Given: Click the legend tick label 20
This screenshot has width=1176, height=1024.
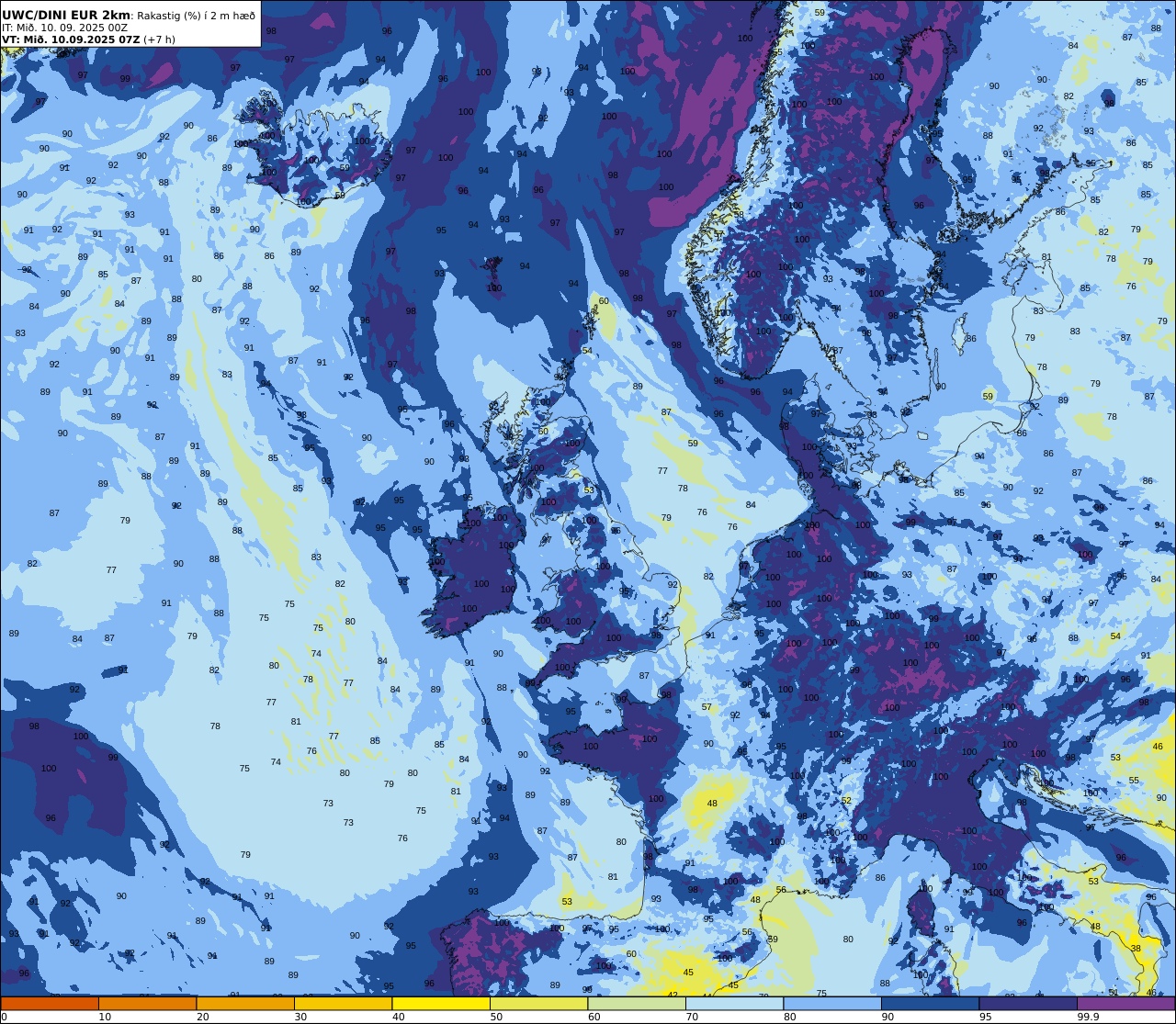Looking at the screenshot, I should (202, 1017).
